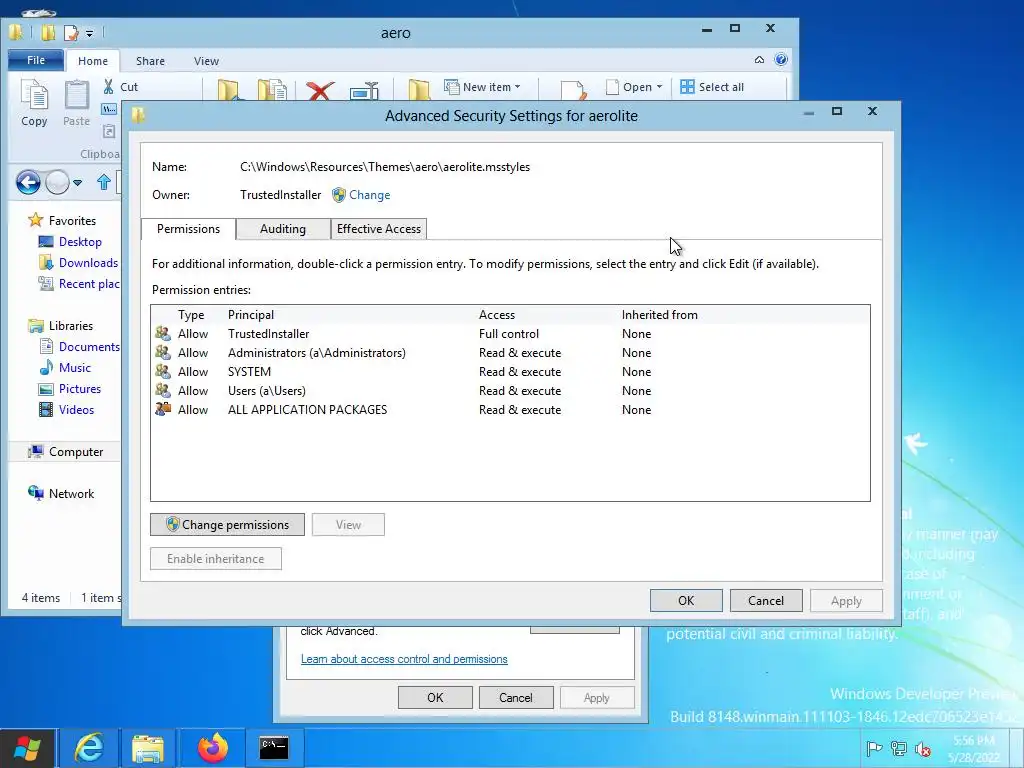This screenshot has height=768, width=1024.
Task: Select ALL APPLICATION PACKAGES entry row
Action: (x=510, y=409)
